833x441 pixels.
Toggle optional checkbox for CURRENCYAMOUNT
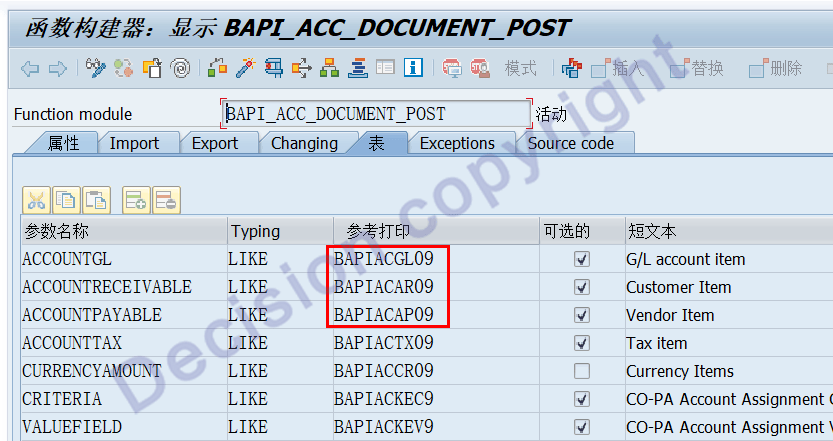(x=581, y=371)
